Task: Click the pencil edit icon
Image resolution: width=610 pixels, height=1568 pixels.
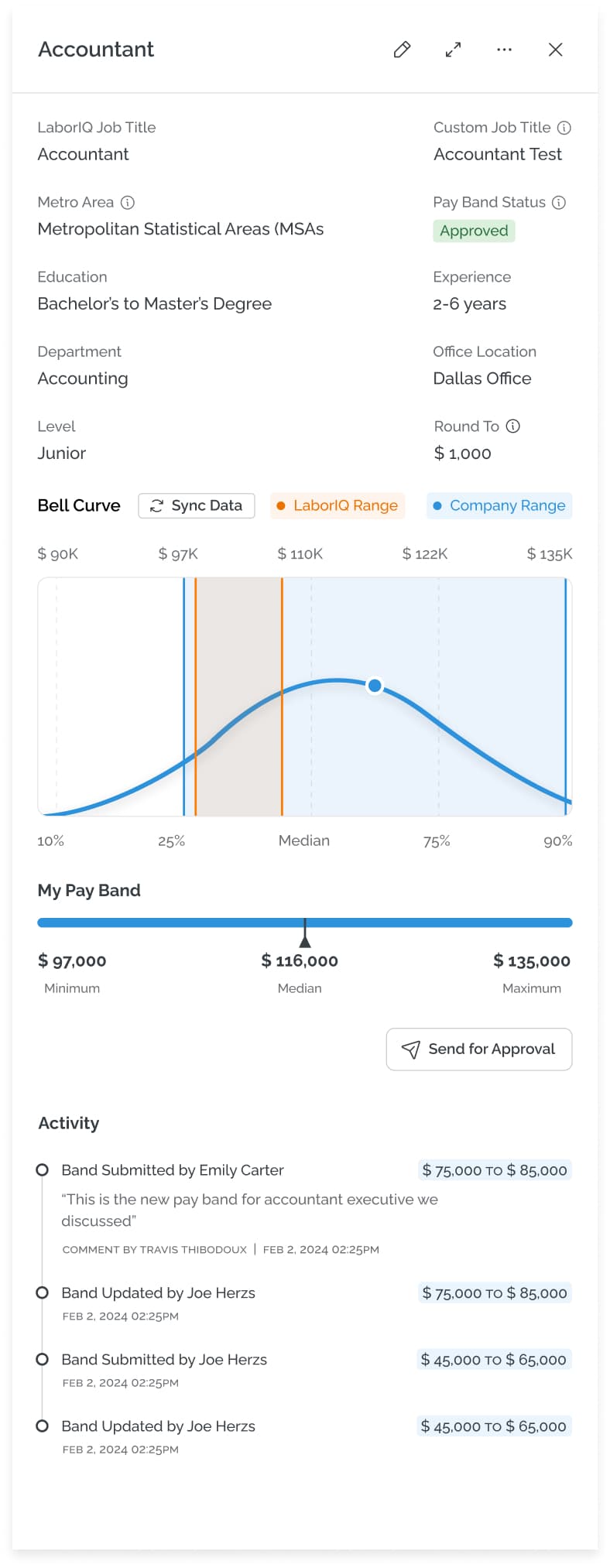Action: pyautogui.click(x=402, y=50)
